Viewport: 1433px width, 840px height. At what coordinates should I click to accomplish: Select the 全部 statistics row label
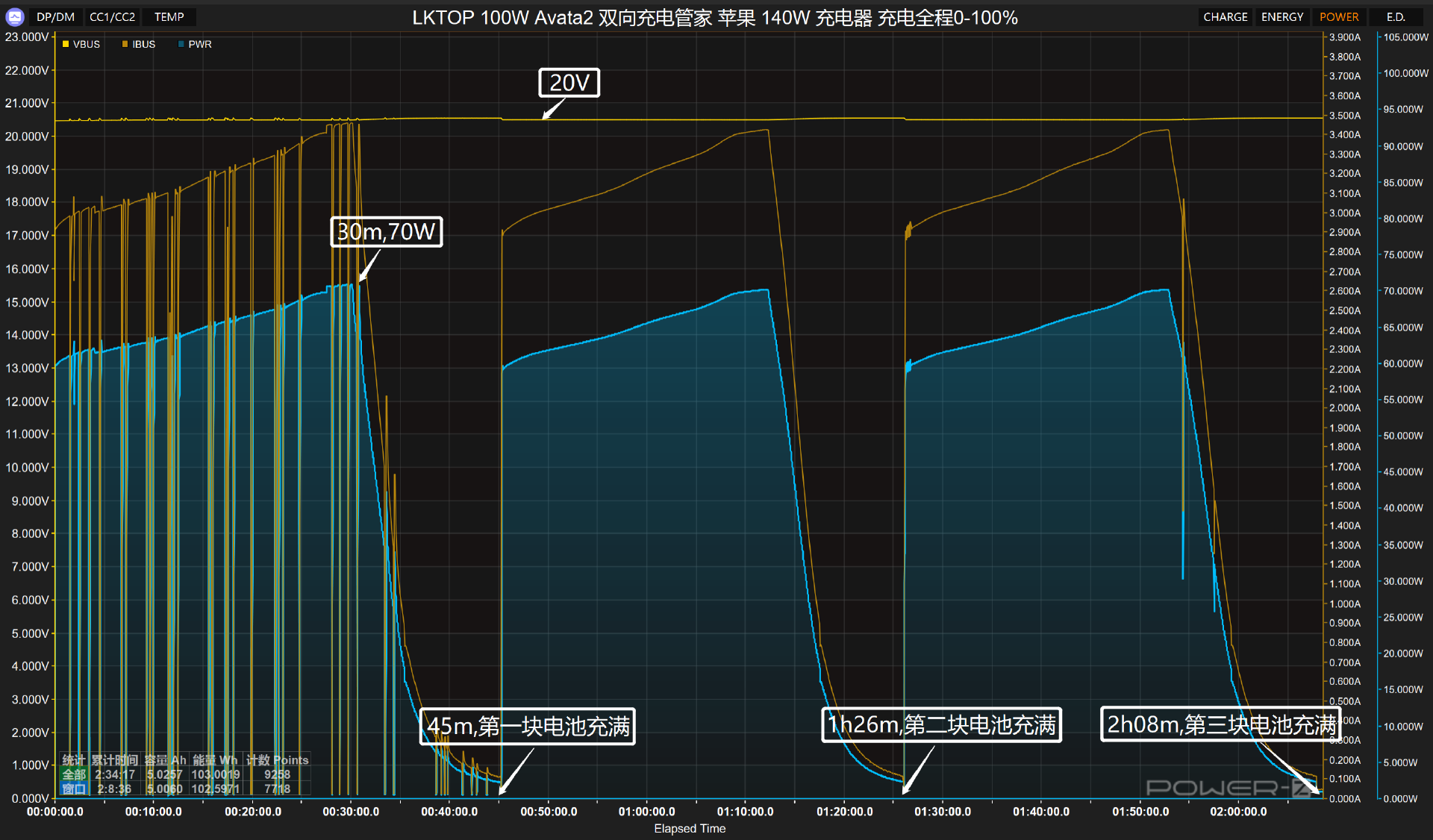74,774
